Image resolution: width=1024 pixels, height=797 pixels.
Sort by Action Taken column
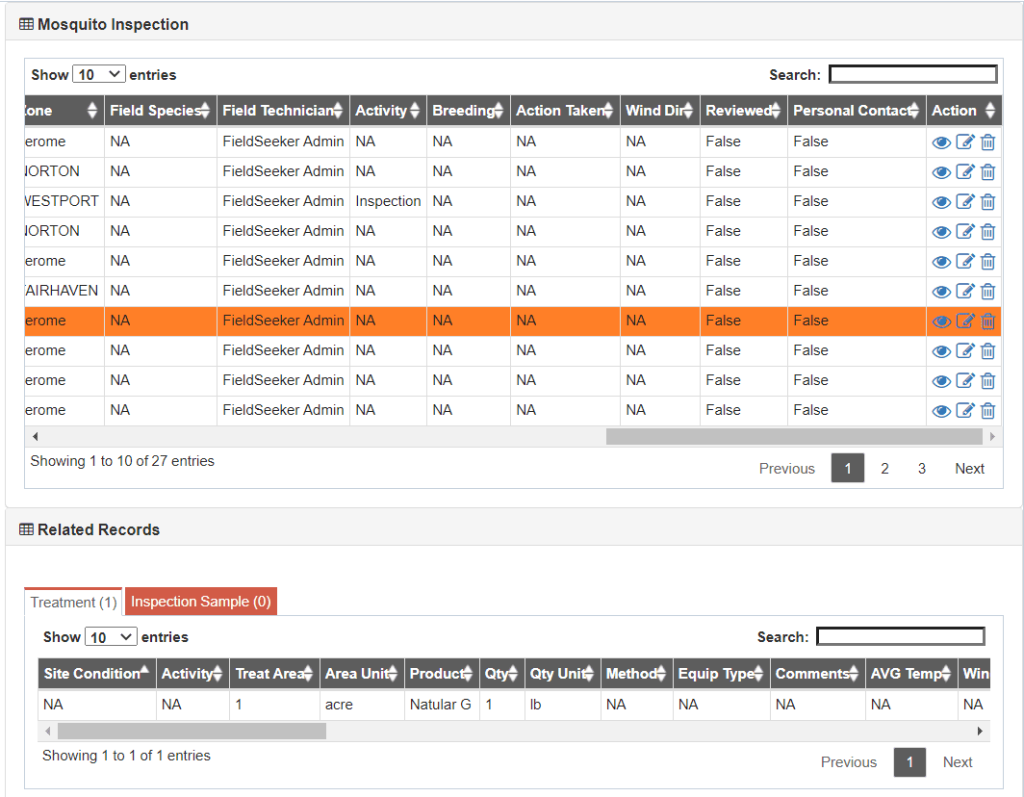pyautogui.click(x=565, y=110)
